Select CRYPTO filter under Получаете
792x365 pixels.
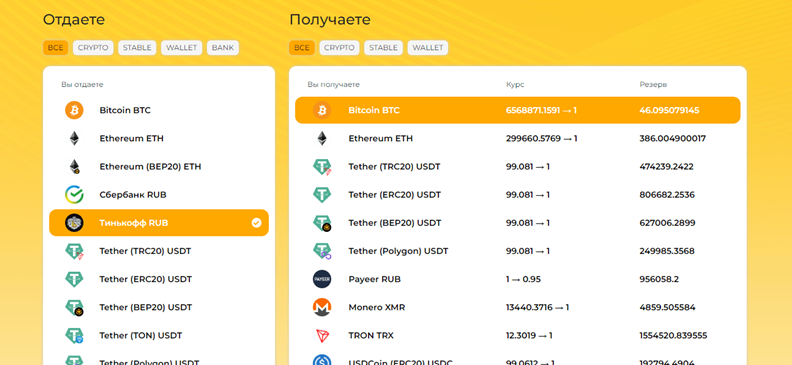tap(339, 48)
